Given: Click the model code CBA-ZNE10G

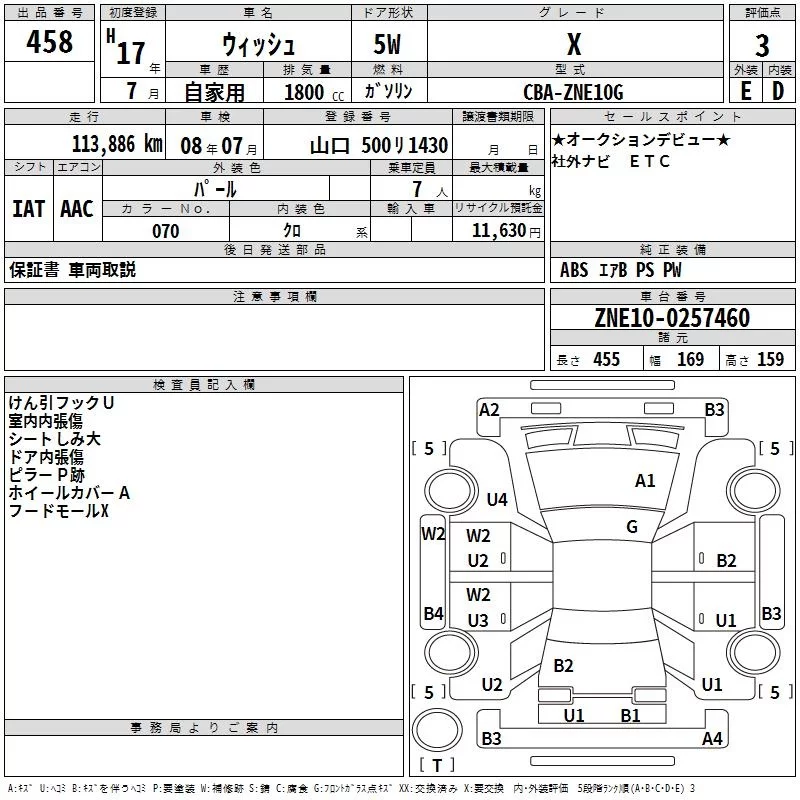Looking at the screenshot, I should pyautogui.click(x=573, y=92).
